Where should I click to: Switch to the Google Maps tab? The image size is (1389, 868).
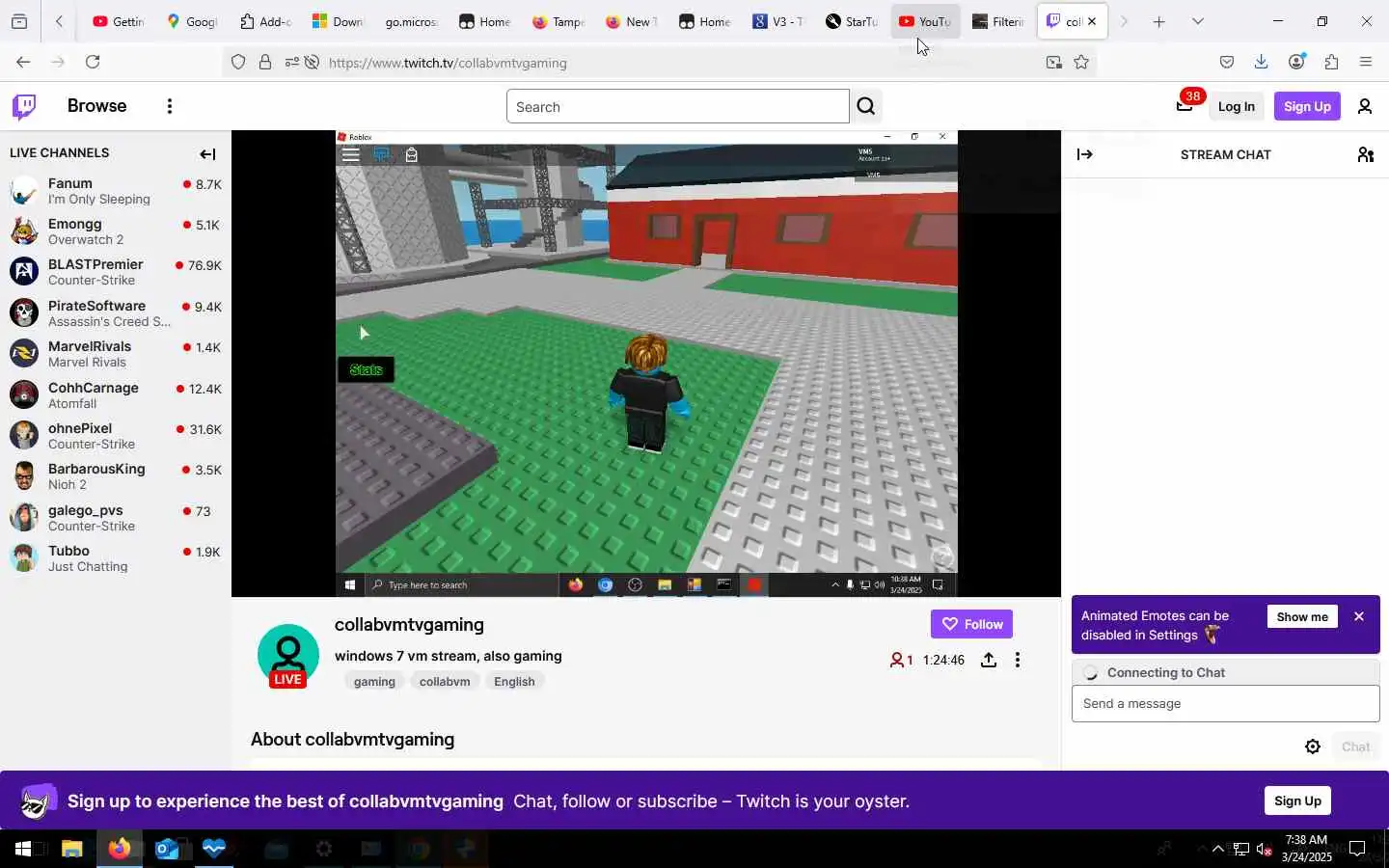[192, 21]
